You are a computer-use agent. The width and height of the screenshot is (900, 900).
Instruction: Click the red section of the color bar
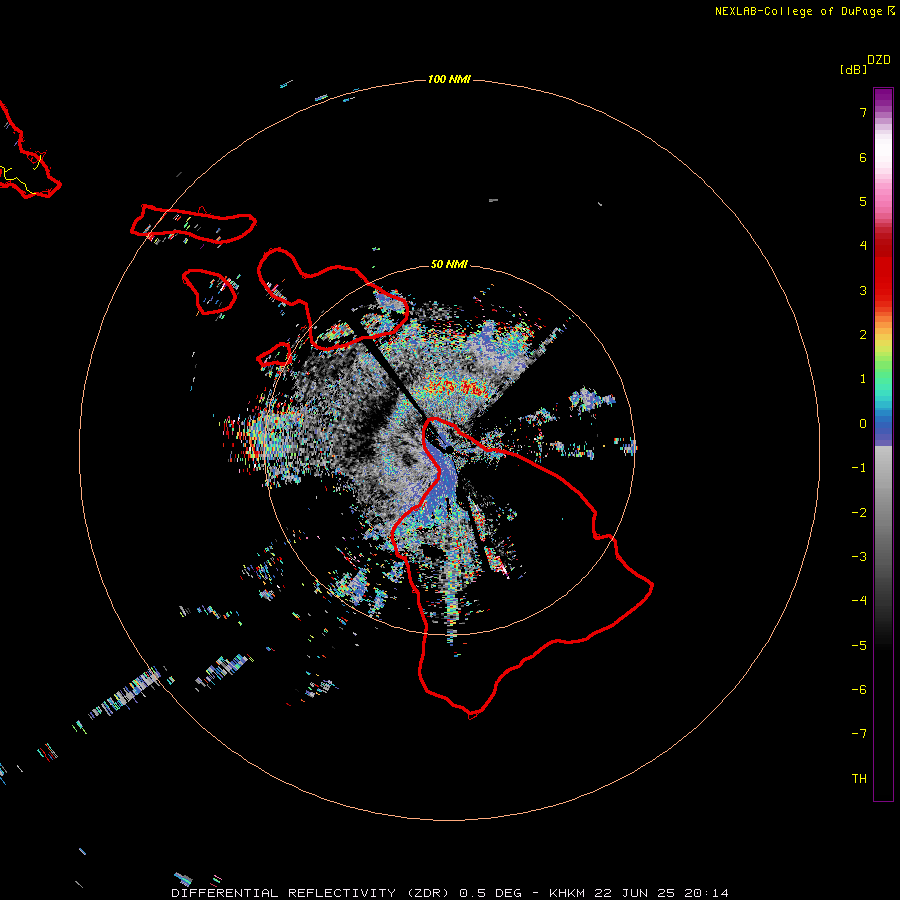(883, 270)
